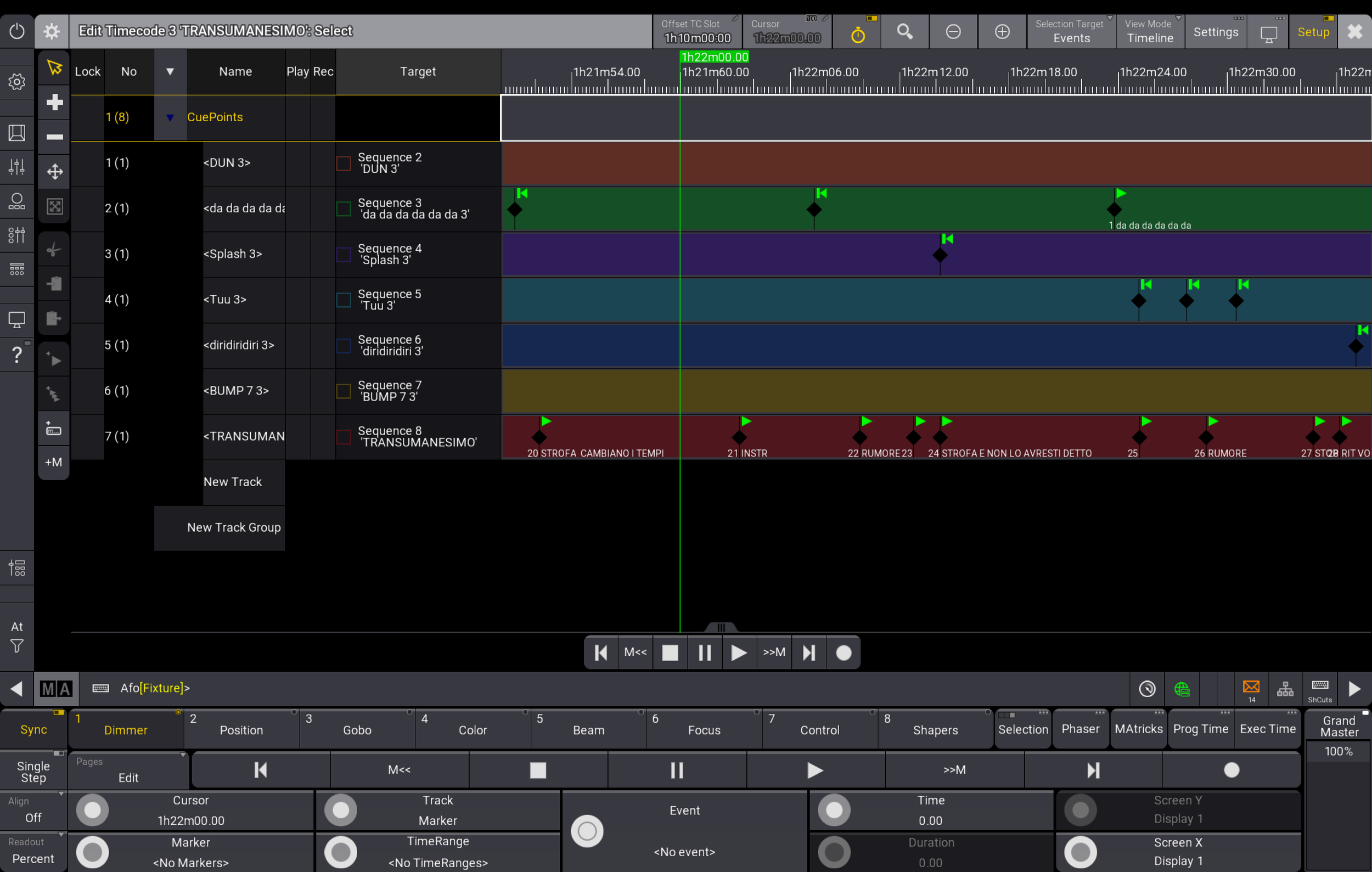Toggle the checkbox for Sequence 4 'Splash 3'
The height and width of the screenshot is (872, 1372).
(x=344, y=255)
